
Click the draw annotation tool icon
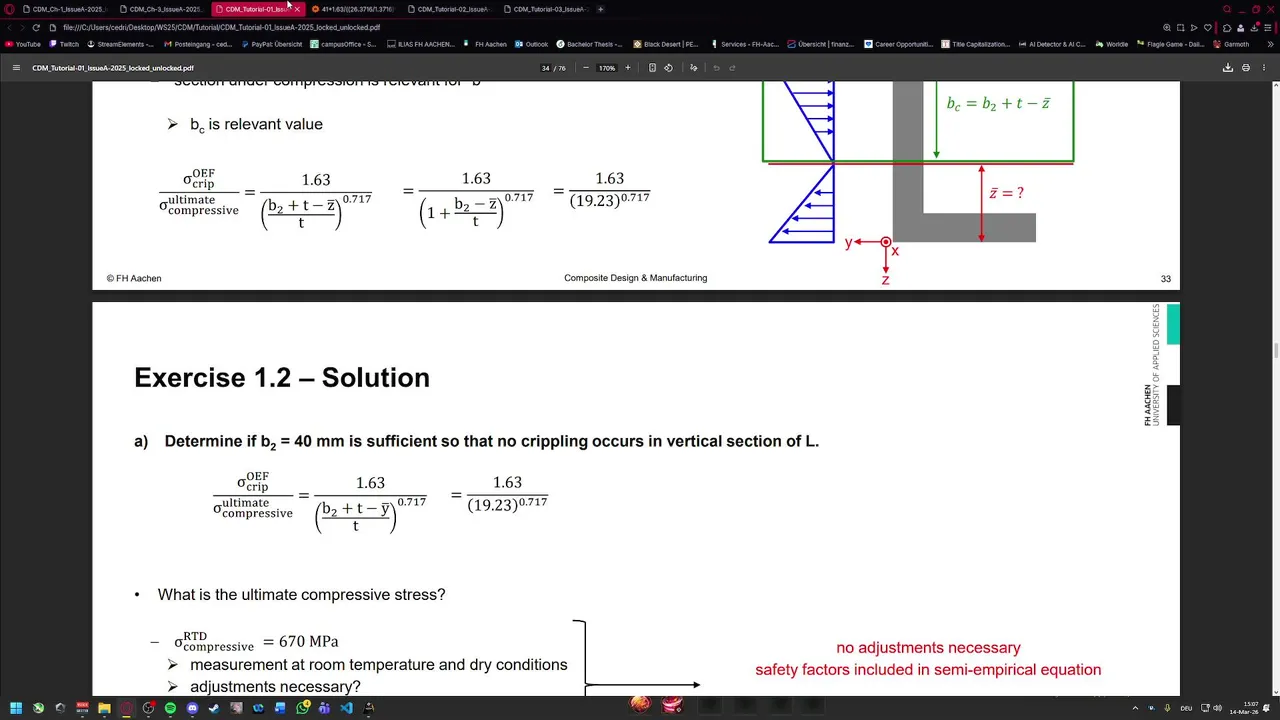pyautogui.click(x=694, y=68)
